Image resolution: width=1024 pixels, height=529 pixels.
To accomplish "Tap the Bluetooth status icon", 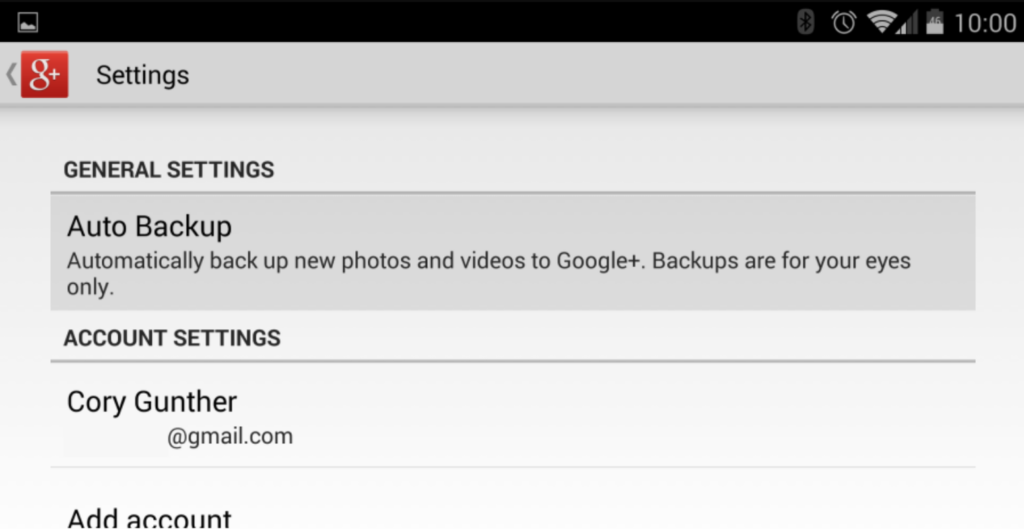I will (x=806, y=22).
